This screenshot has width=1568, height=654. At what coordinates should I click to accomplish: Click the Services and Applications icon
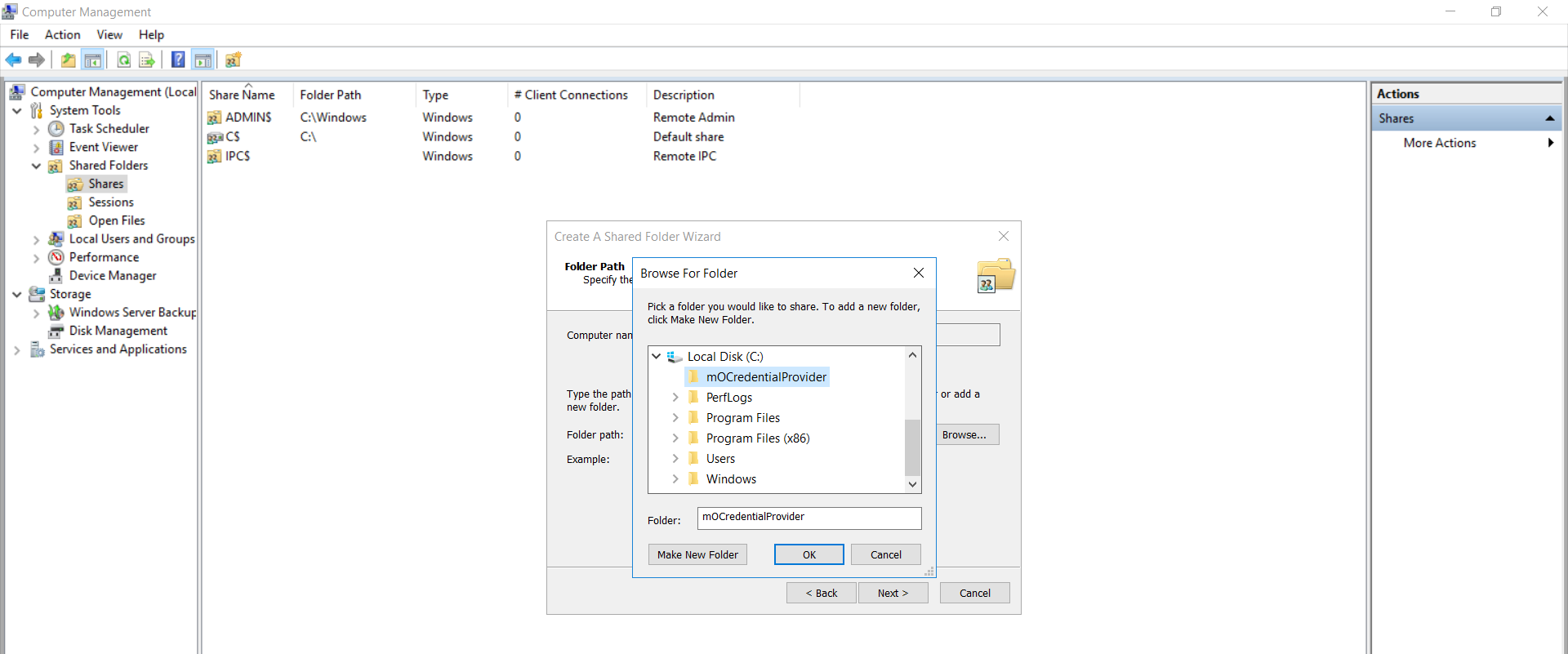point(37,349)
